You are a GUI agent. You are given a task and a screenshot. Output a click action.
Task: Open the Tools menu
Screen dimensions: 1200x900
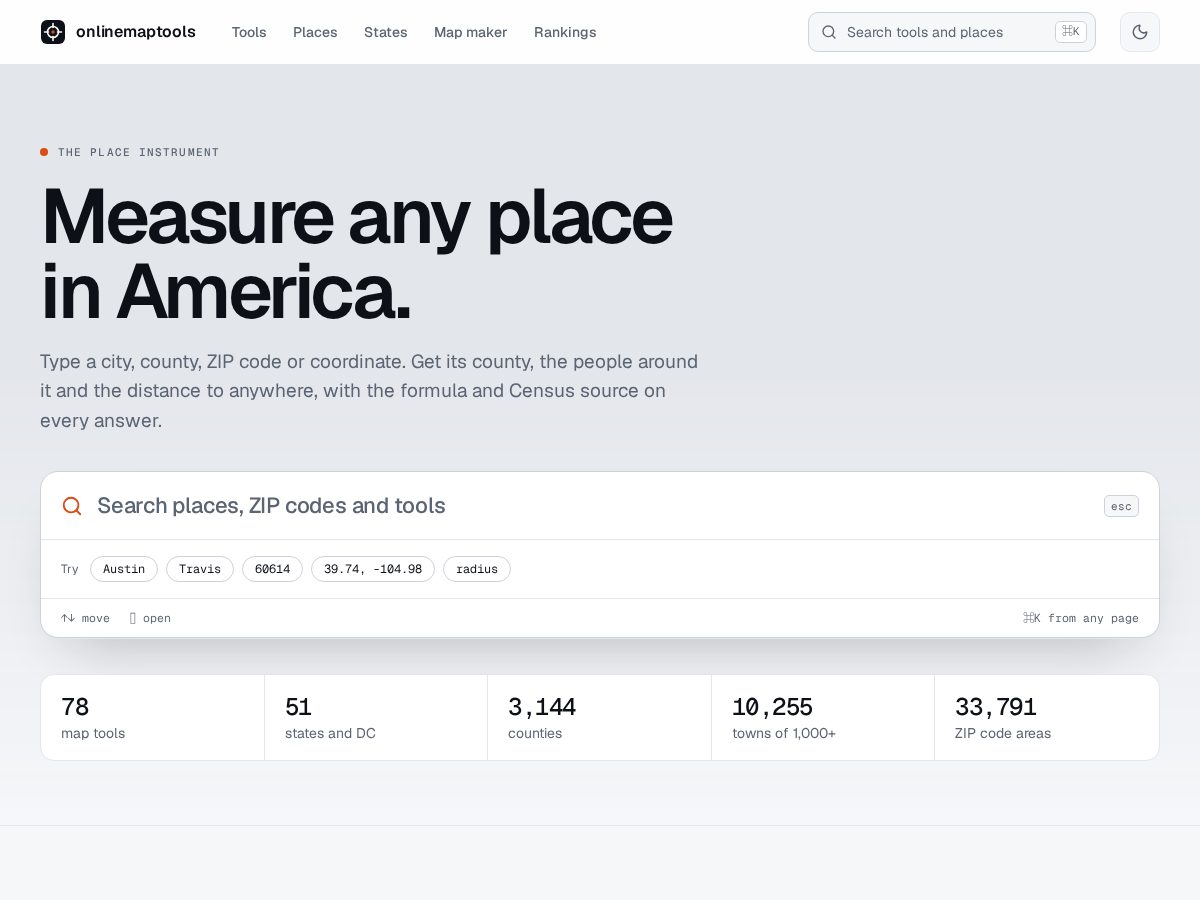click(249, 32)
